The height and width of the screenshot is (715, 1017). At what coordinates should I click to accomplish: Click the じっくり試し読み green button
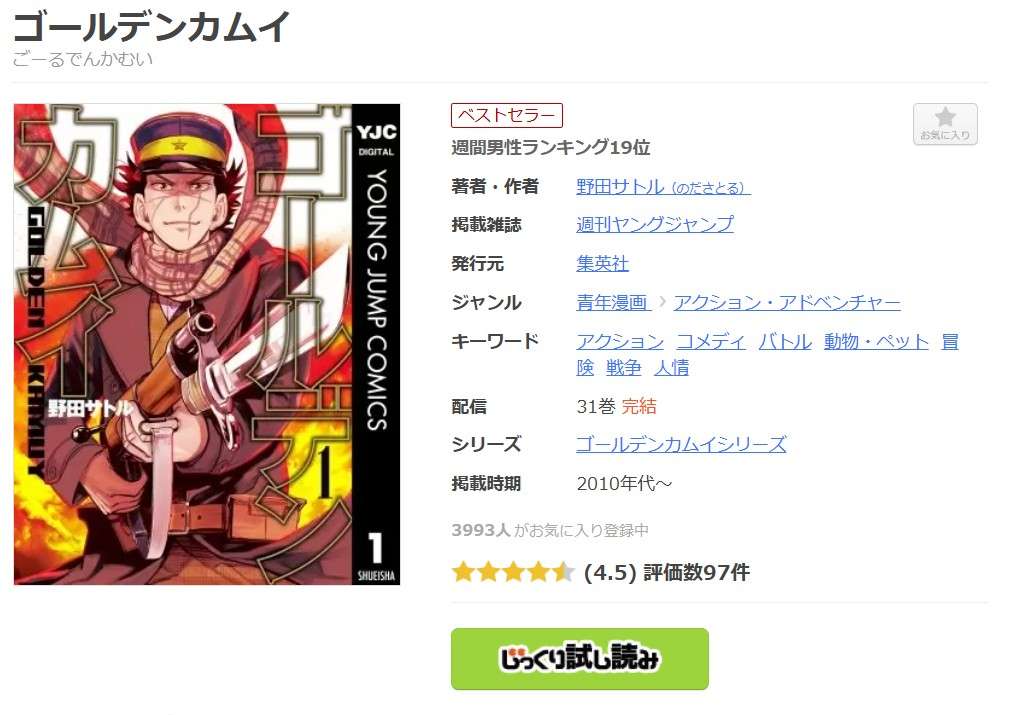(x=579, y=659)
